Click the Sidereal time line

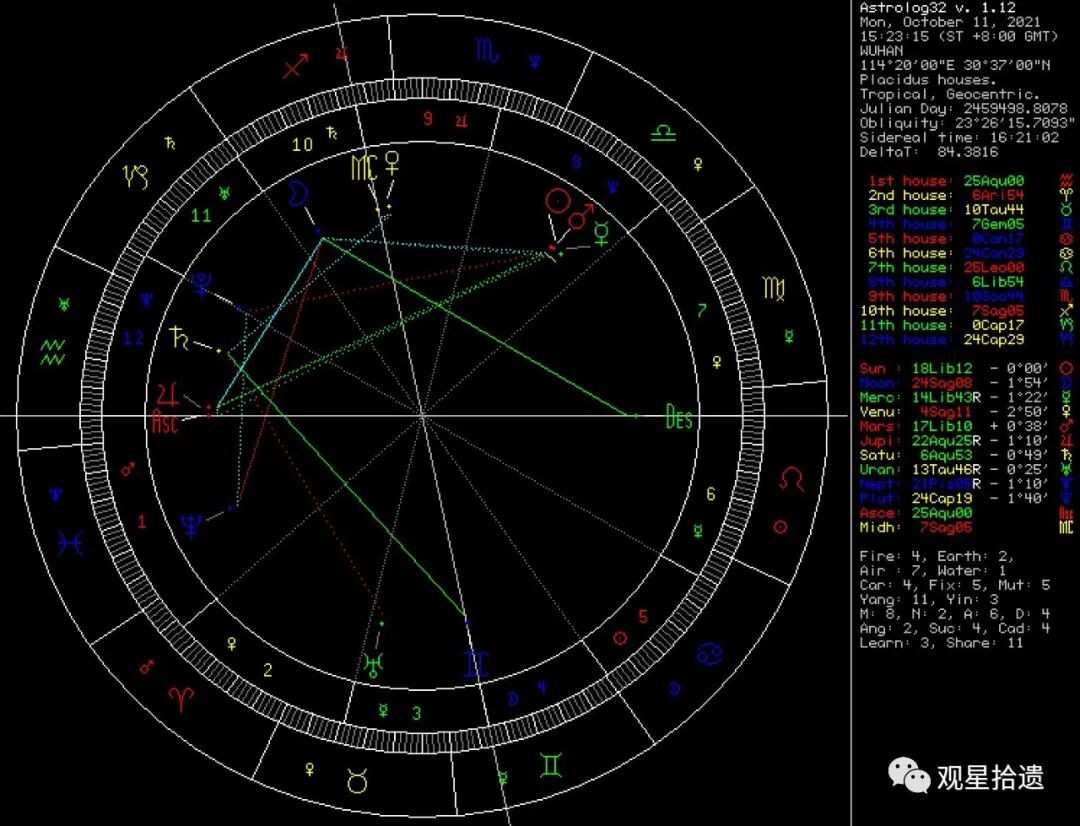point(959,138)
